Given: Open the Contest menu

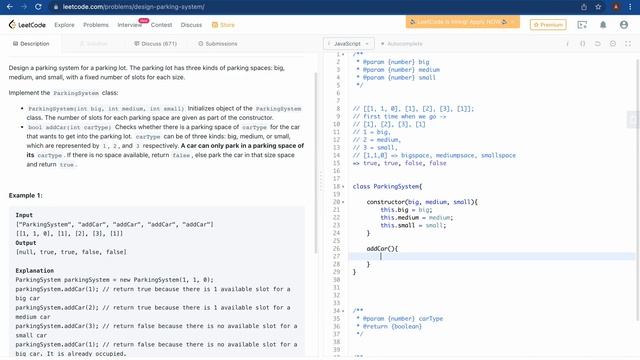Looking at the screenshot, I should click(161, 25).
